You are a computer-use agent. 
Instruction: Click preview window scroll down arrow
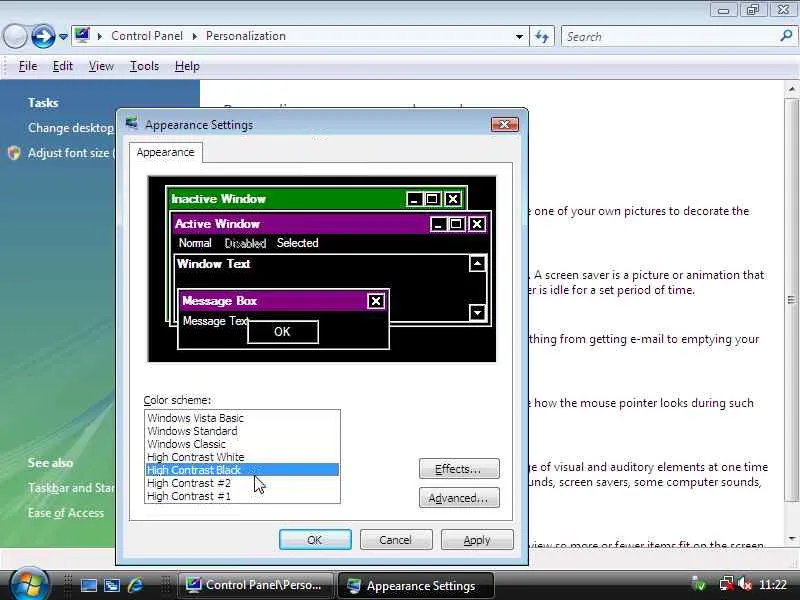point(477,312)
